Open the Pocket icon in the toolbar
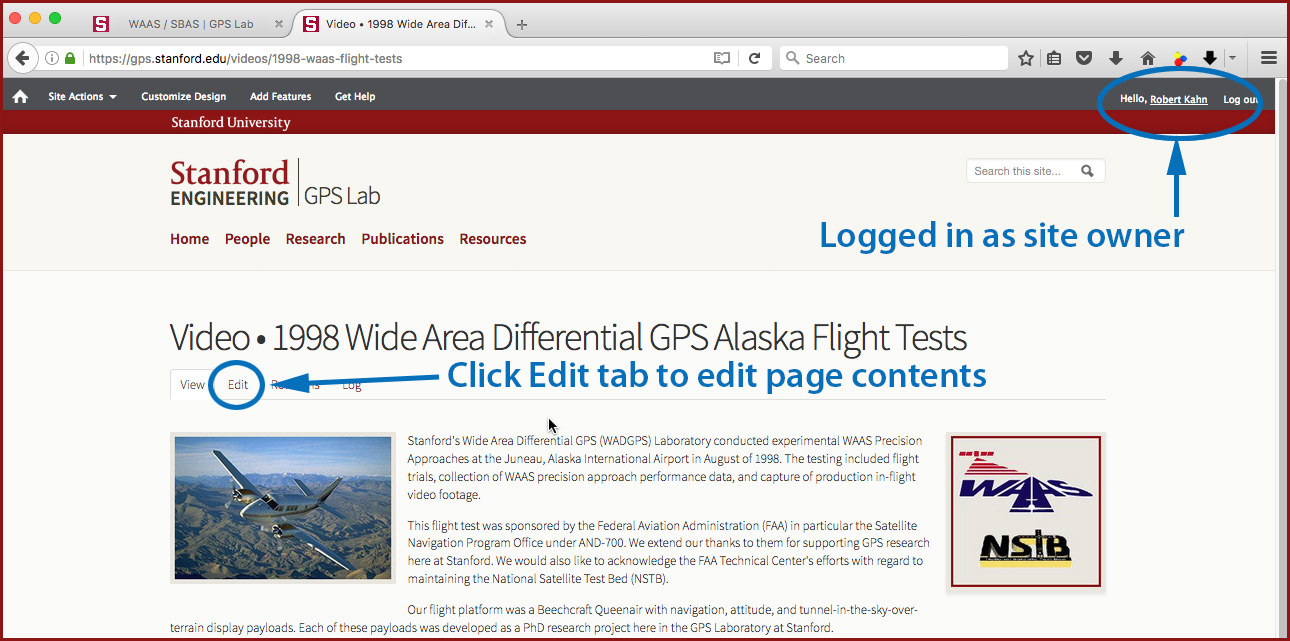This screenshot has height=641, width=1290. [x=1083, y=58]
